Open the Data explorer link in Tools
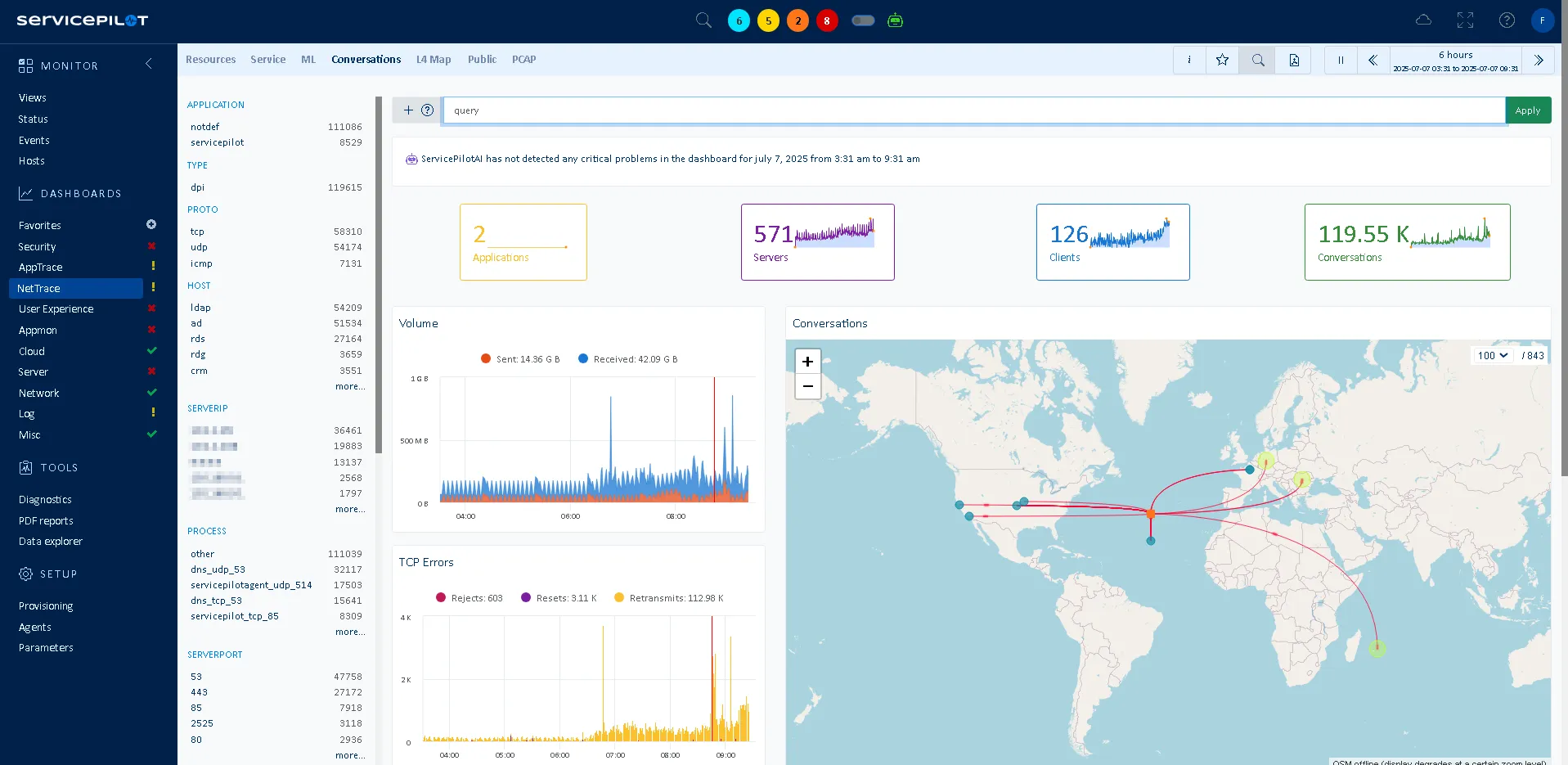 pos(51,542)
